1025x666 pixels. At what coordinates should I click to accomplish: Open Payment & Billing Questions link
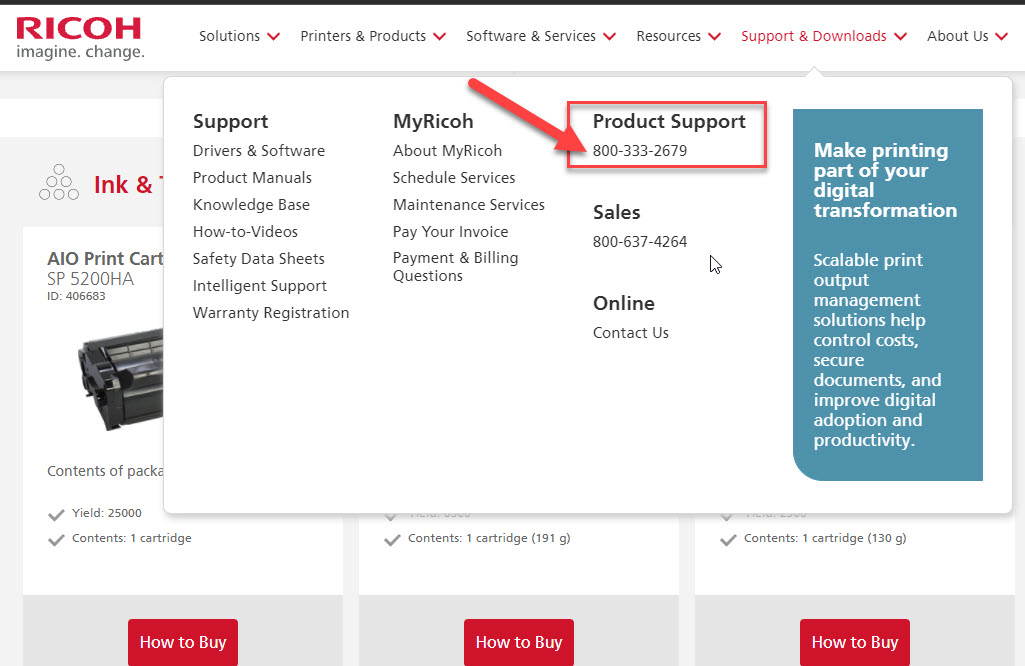tap(456, 267)
